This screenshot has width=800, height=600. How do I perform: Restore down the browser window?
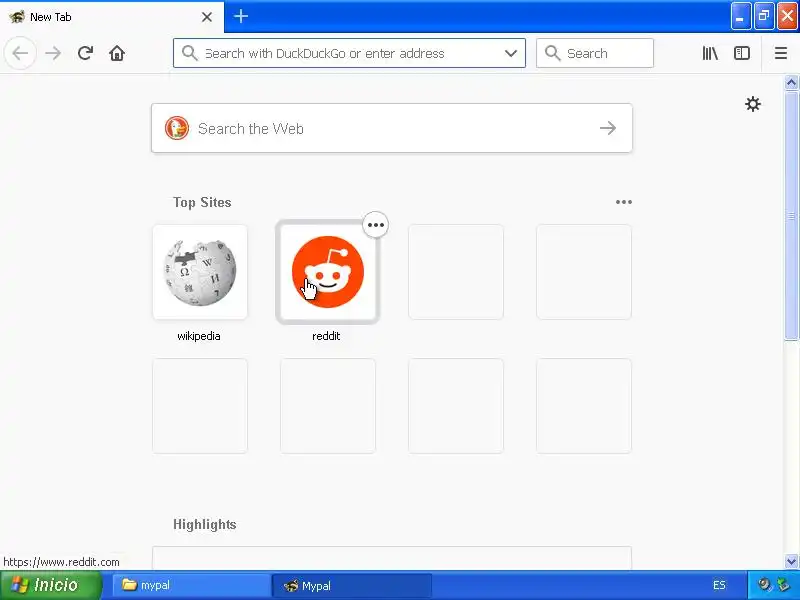click(764, 16)
